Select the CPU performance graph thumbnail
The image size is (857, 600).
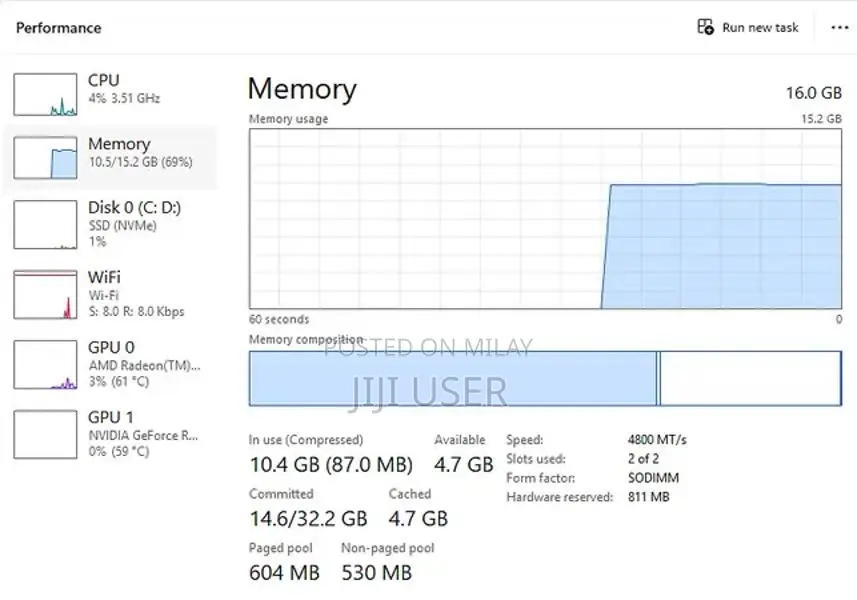(45, 94)
